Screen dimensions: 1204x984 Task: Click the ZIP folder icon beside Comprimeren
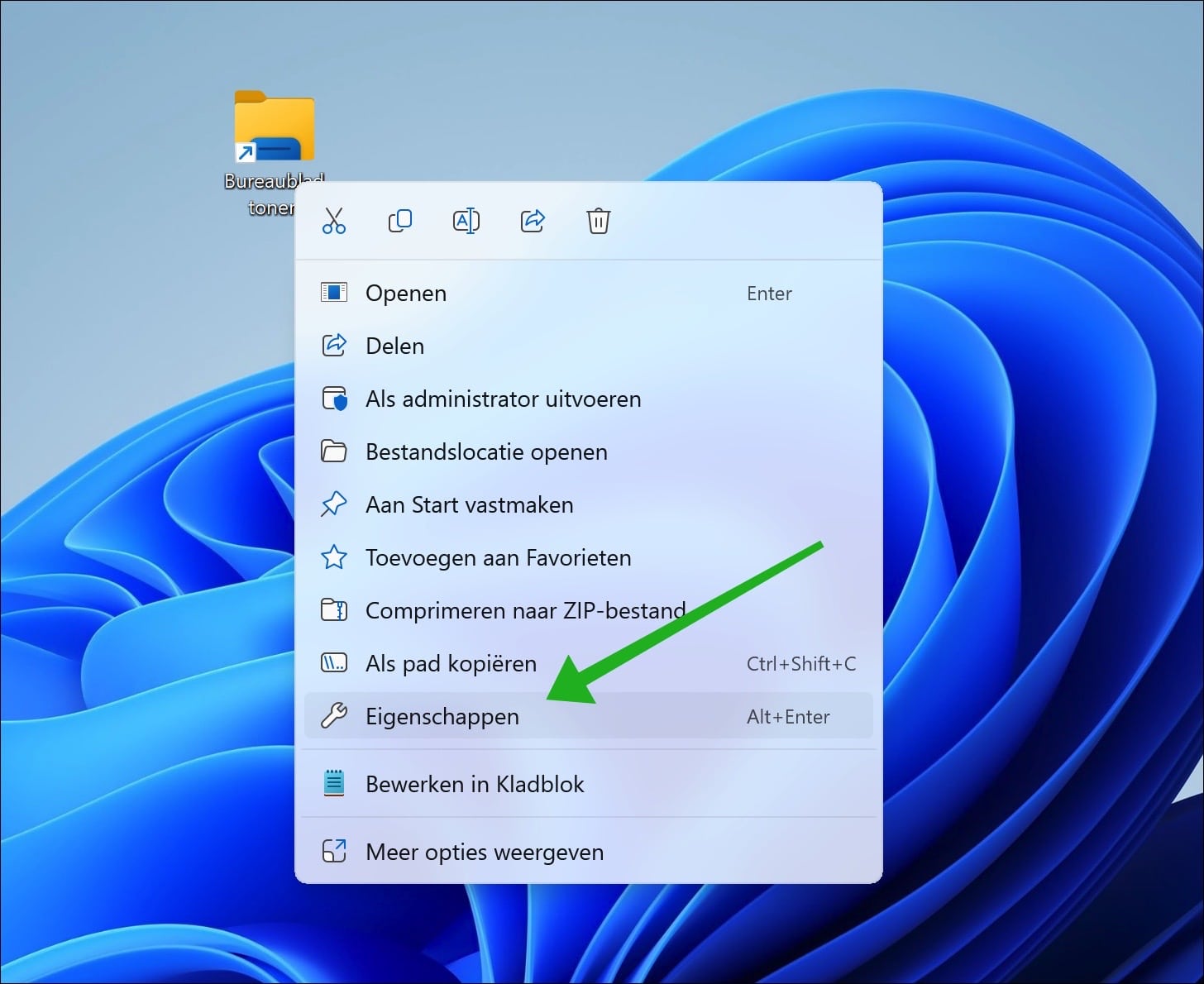click(x=334, y=610)
